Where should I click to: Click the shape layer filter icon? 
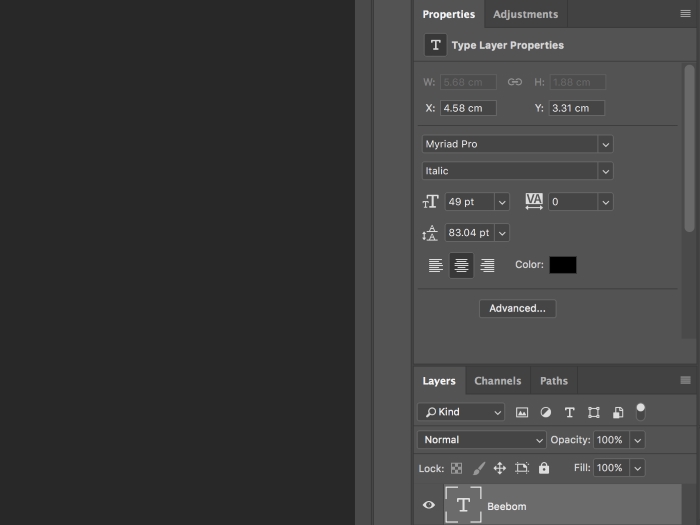(x=594, y=412)
